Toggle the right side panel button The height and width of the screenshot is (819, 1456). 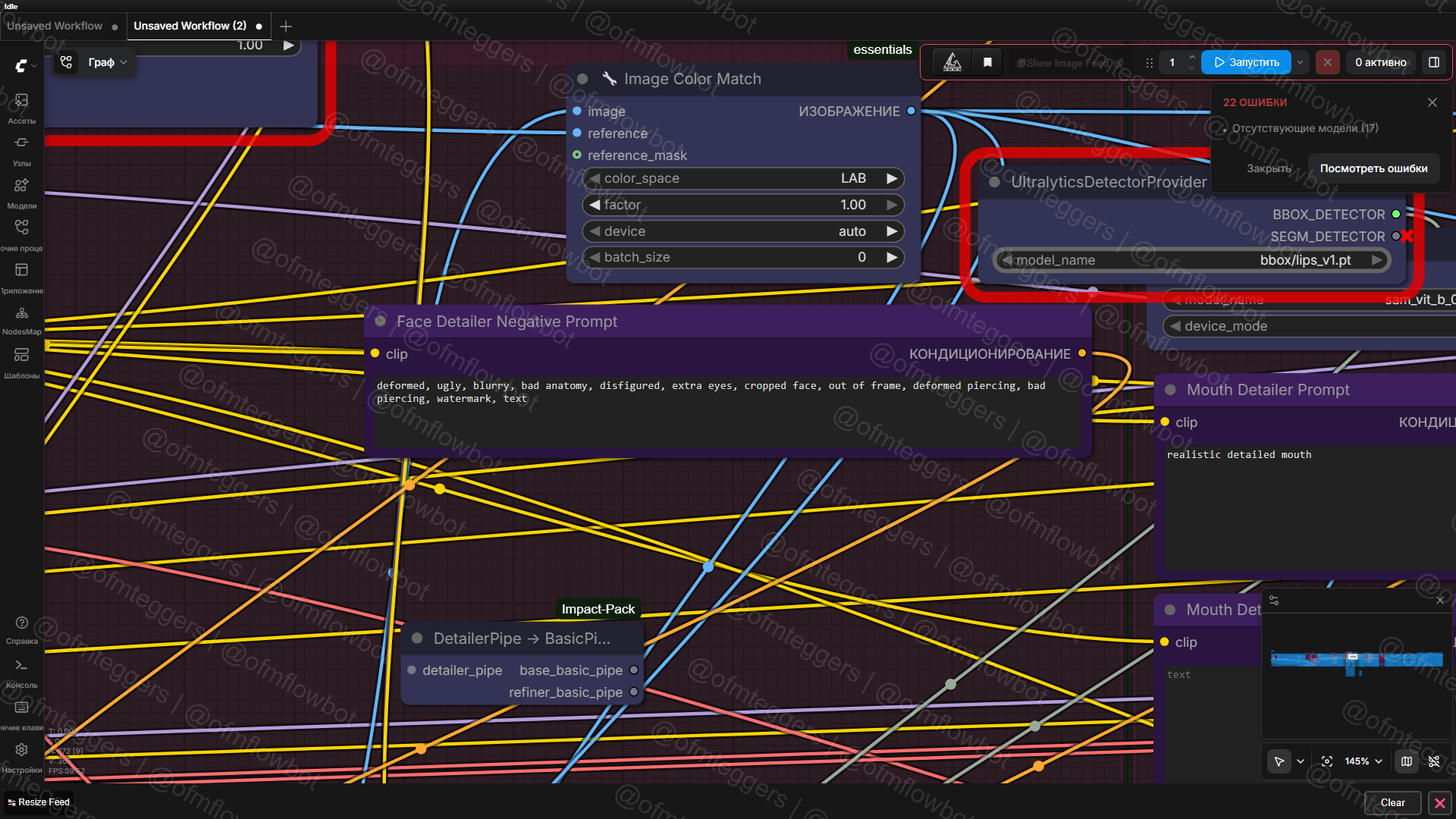[1434, 62]
